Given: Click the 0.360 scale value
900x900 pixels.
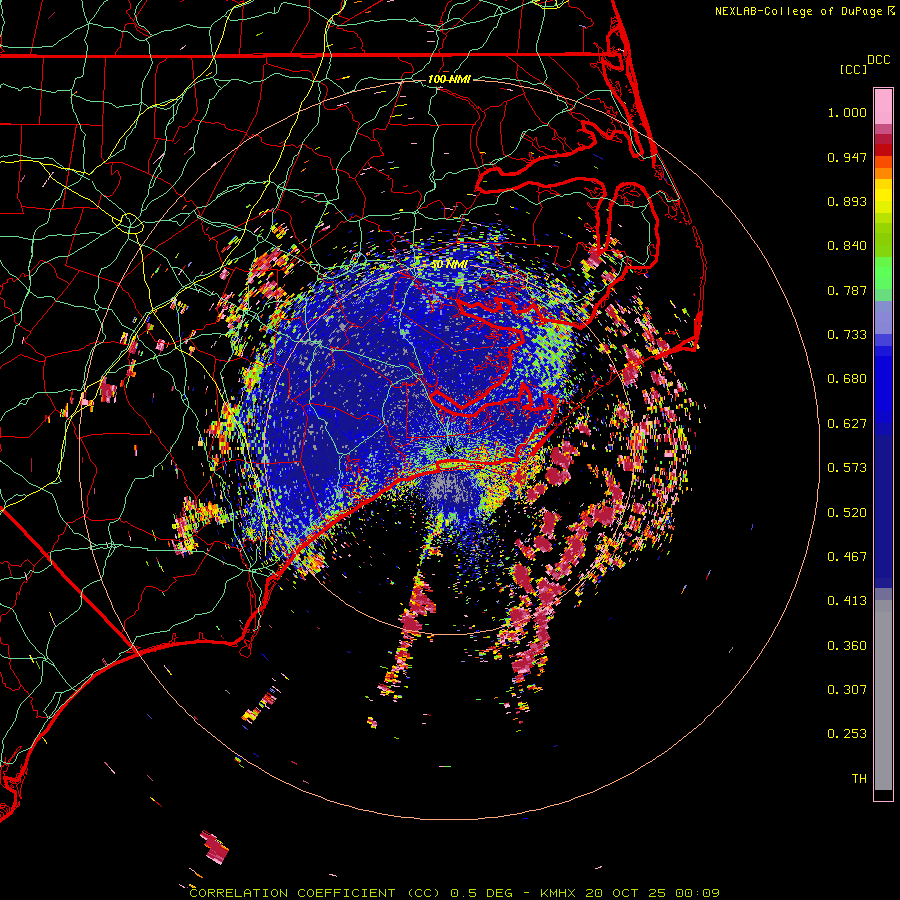Looking at the screenshot, I should pyautogui.click(x=847, y=646).
